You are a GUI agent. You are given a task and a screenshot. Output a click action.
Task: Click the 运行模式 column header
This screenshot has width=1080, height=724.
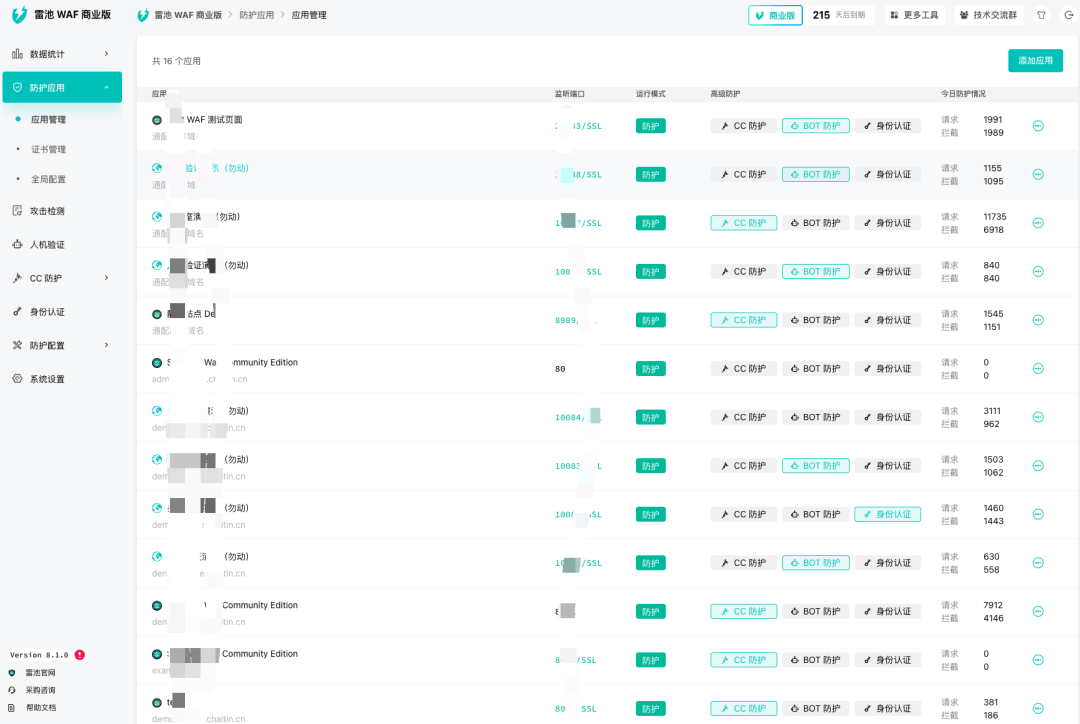point(650,94)
